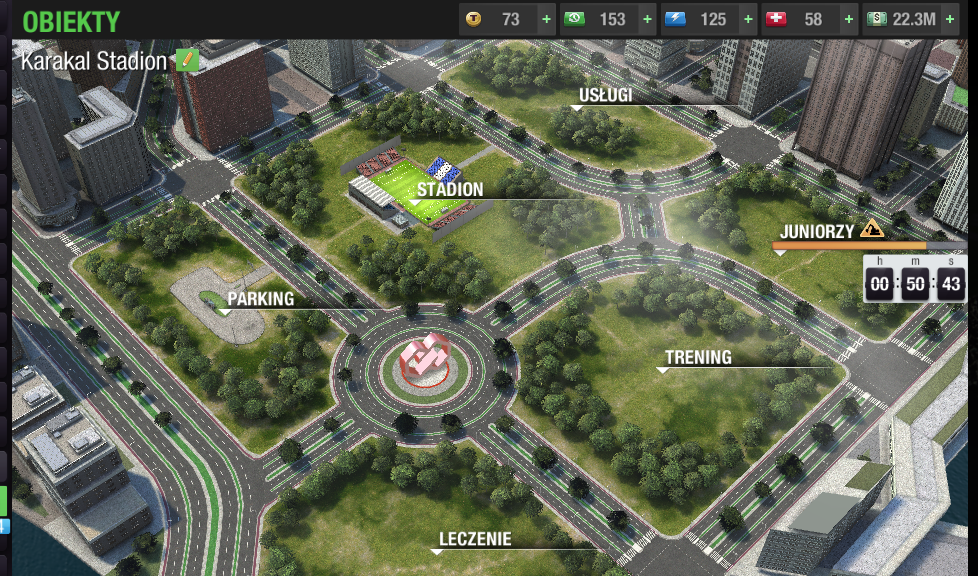Viewport: 978px width, 576px height.
Task: Click the green pack count 153
Action: click(612, 20)
